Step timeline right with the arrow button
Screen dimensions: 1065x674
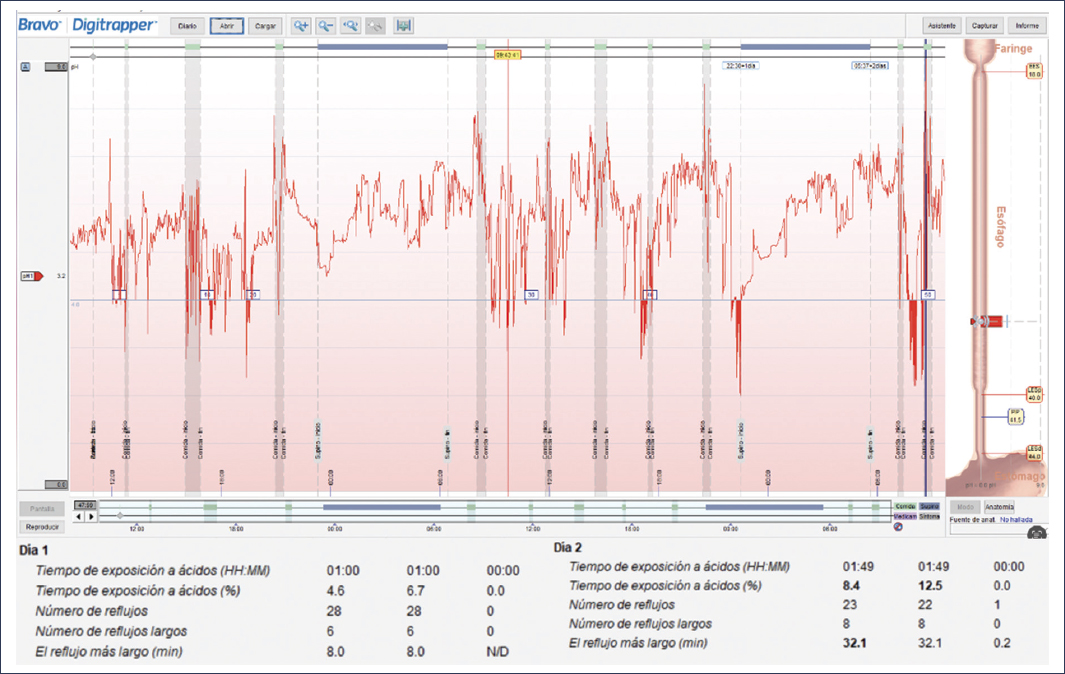pos(91,517)
